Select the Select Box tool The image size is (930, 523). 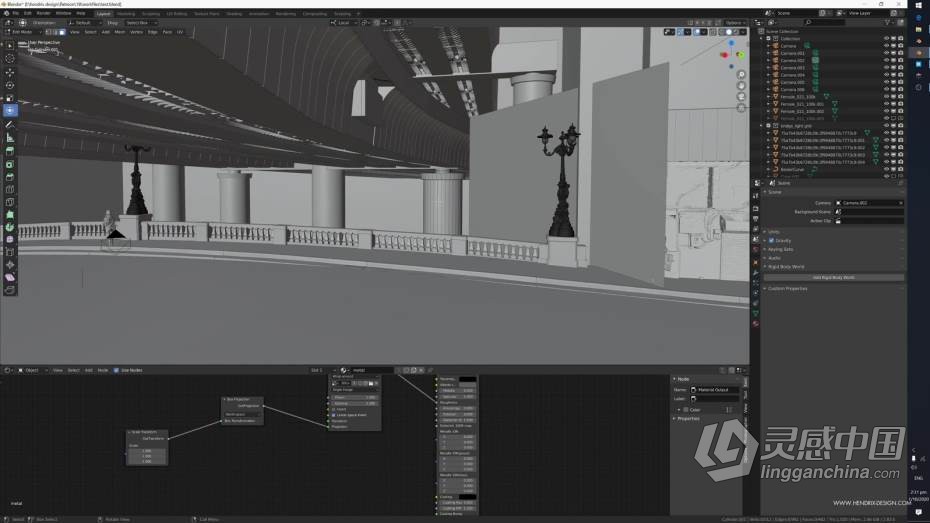point(10,46)
